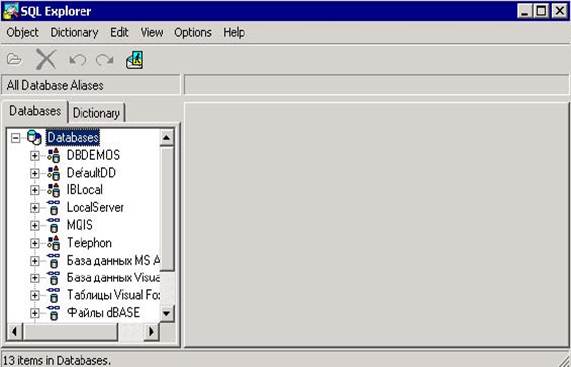The image size is (571, 367).
Task: Select the MQIS alias
Action: [x=80, y=225]
